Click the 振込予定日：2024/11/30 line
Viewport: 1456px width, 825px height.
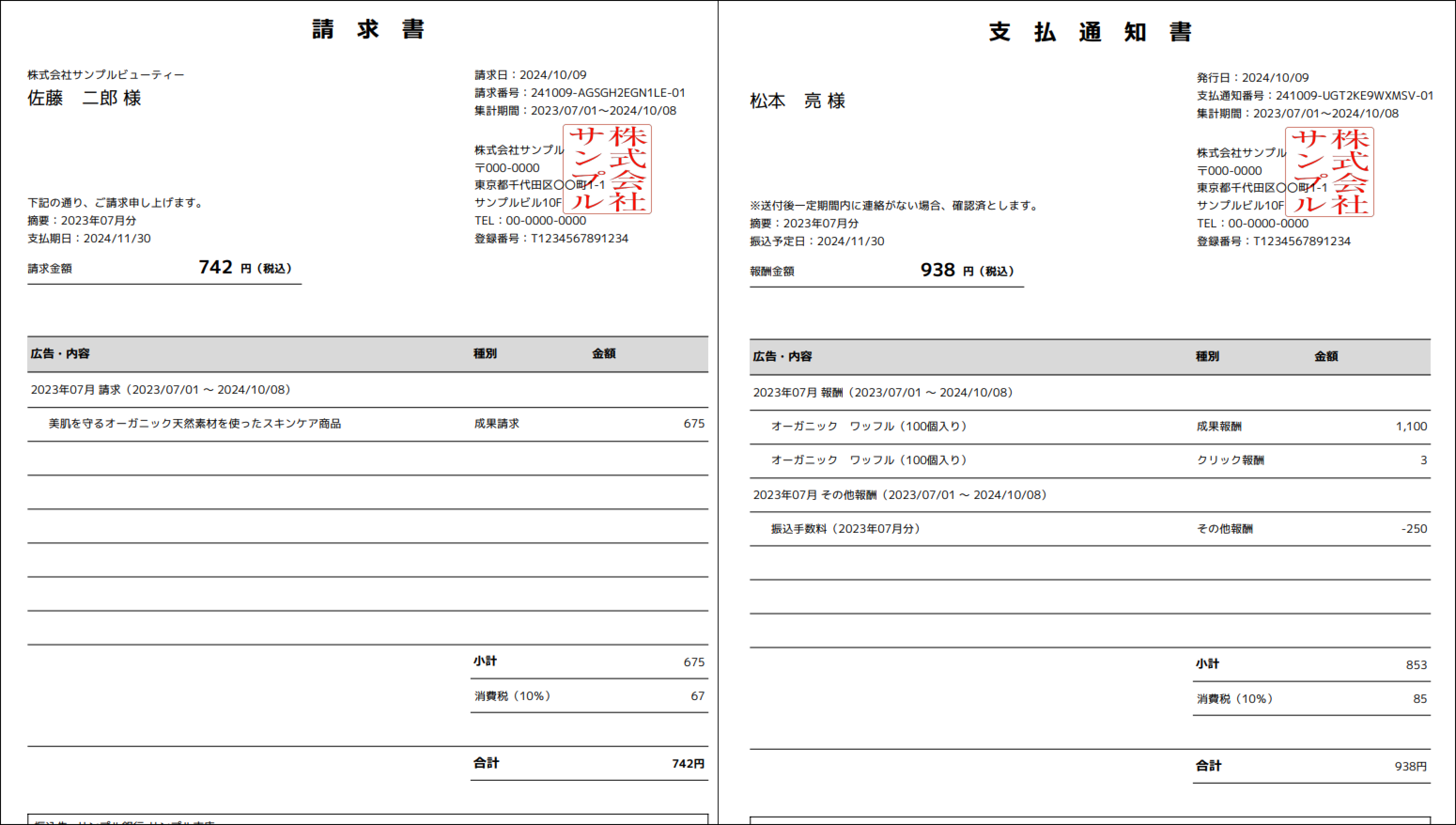tap(817, 241)
